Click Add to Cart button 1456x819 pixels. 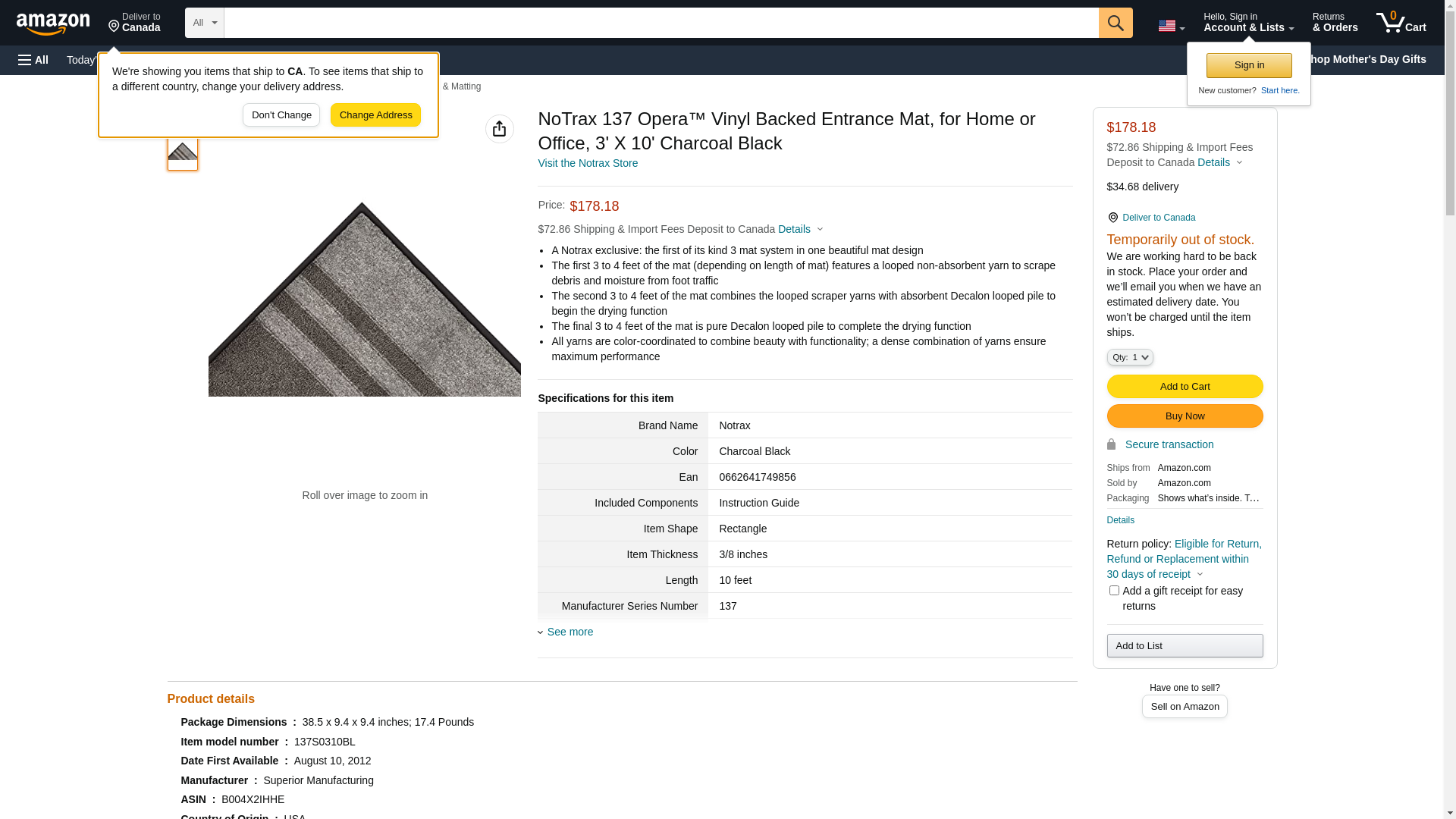[x=1184, y=386]
